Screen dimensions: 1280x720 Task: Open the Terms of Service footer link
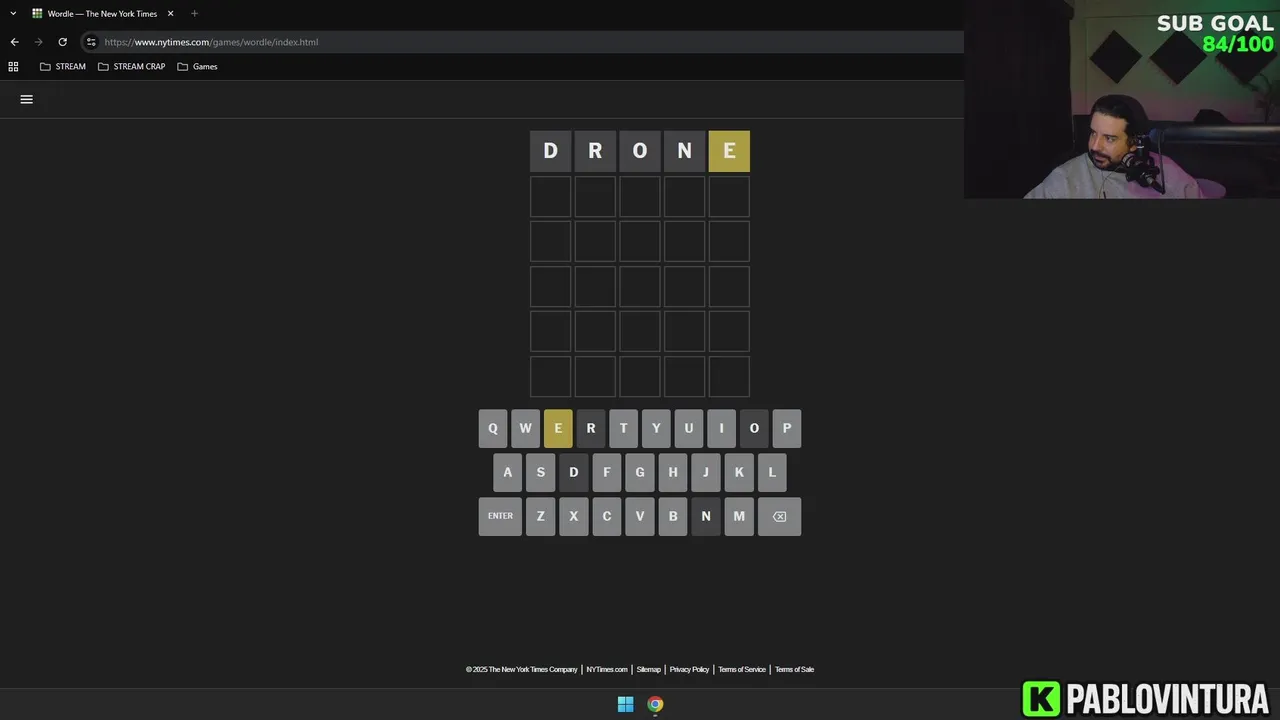point(742,669)
